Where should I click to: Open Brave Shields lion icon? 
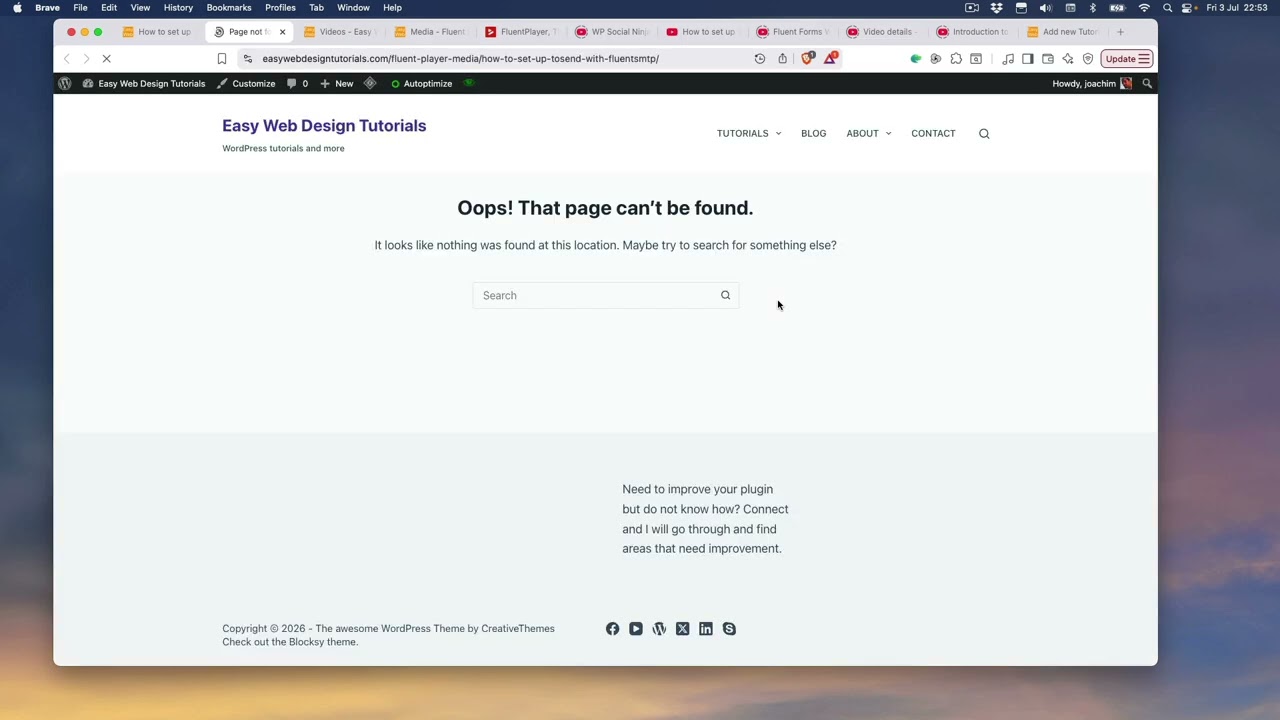coord(808,58)
